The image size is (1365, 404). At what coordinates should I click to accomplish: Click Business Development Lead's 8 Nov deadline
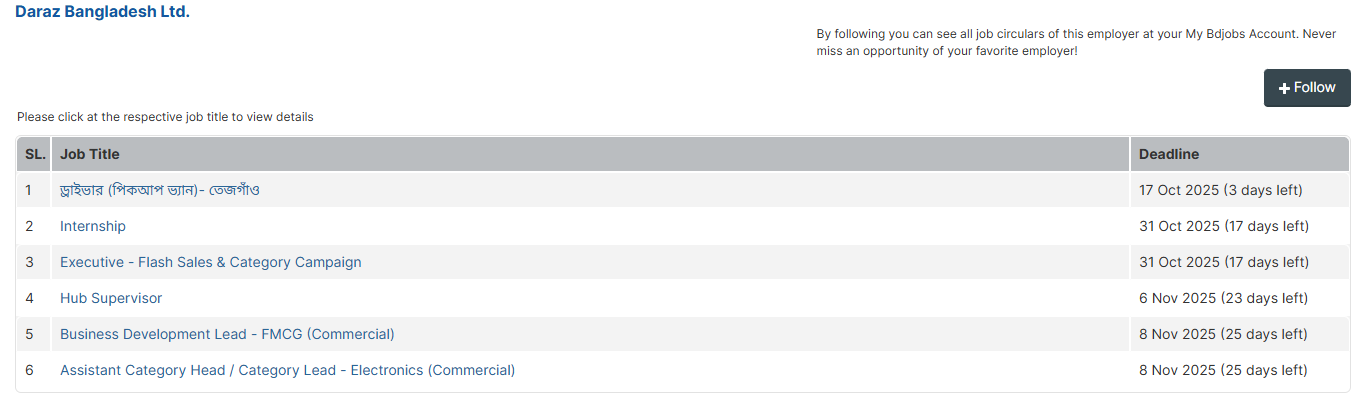point(1223,334)
